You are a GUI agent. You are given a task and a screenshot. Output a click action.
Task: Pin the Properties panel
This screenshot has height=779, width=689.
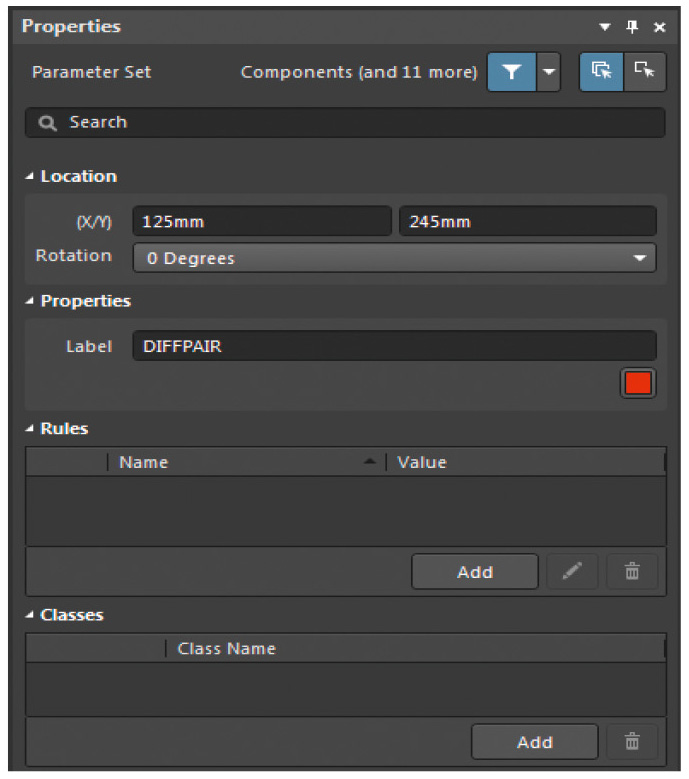tap(632, 27)
